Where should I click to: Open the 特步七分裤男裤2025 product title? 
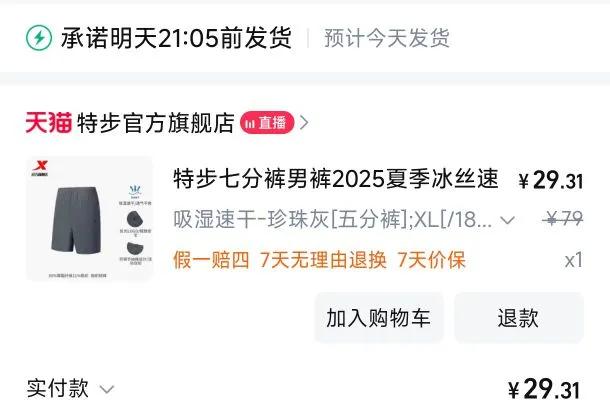(336, 179)
